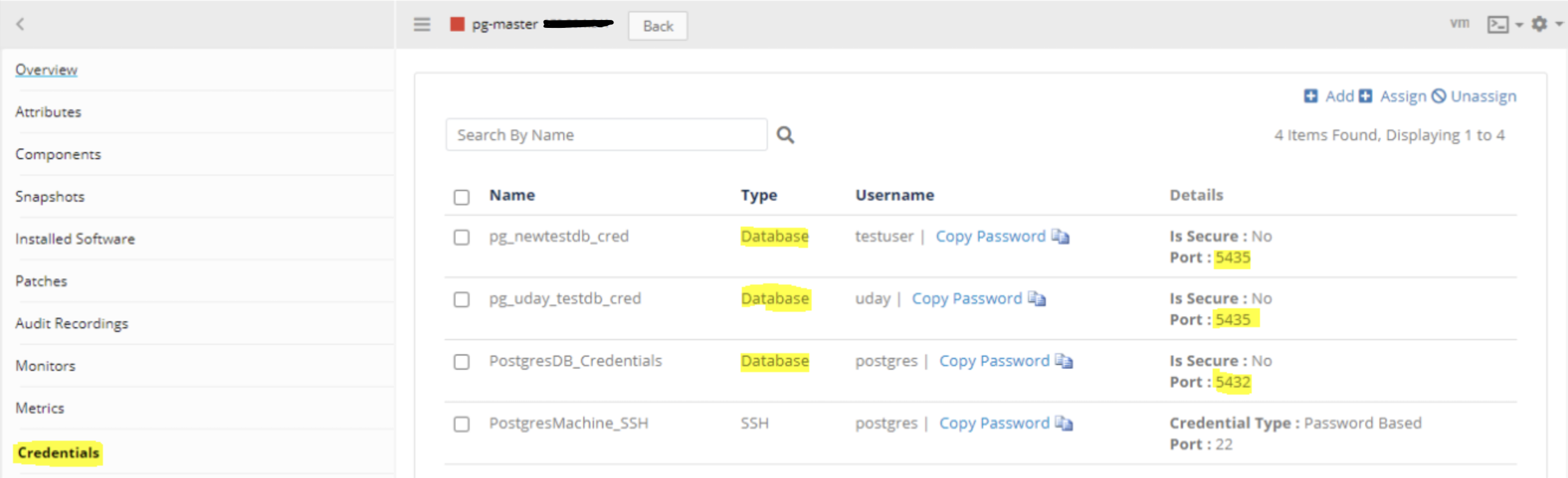Click the search magnifier icon
The image size is (1568, 478).
pos(785,135)
